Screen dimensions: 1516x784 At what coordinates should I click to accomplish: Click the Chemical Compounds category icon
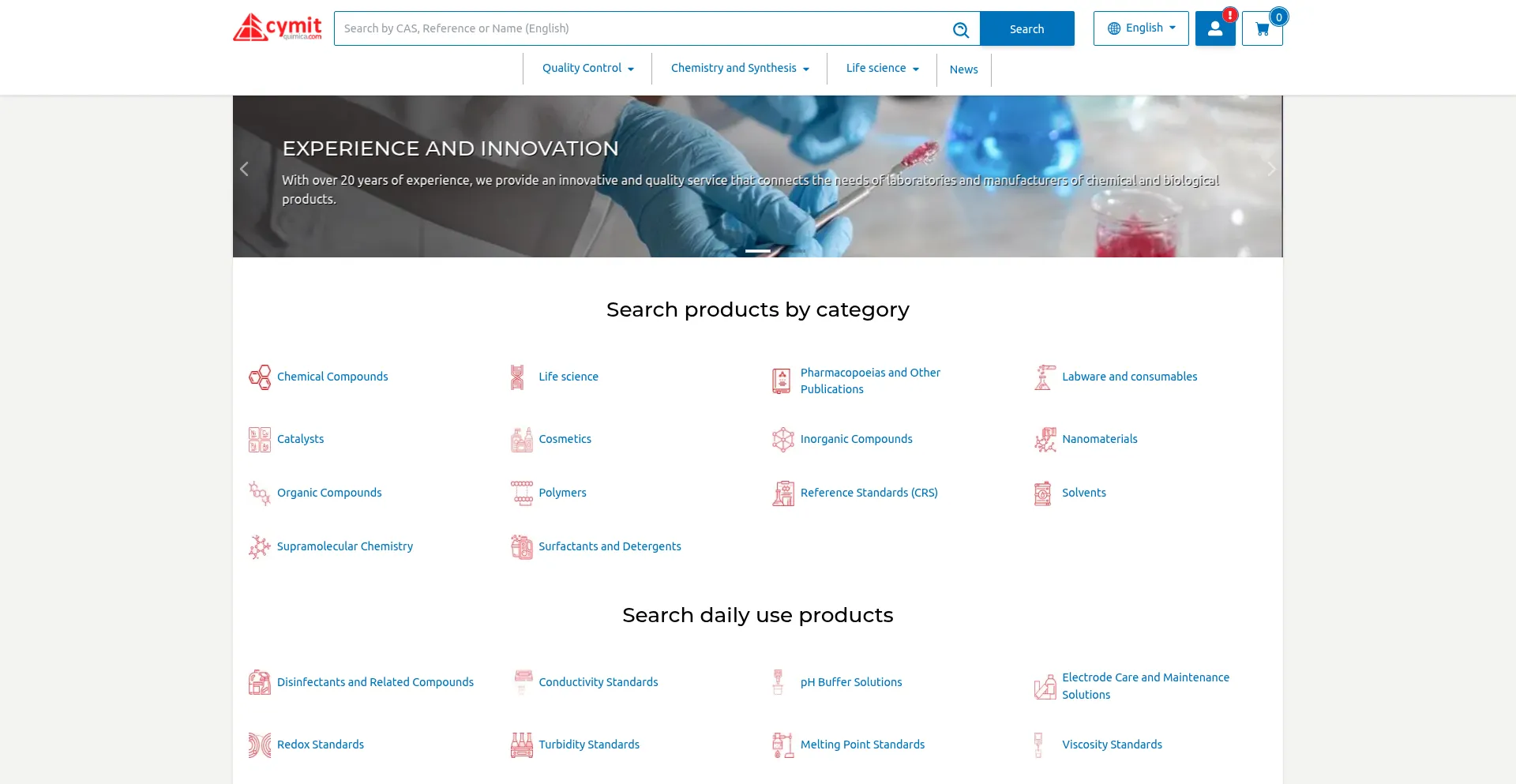point(260,377)
